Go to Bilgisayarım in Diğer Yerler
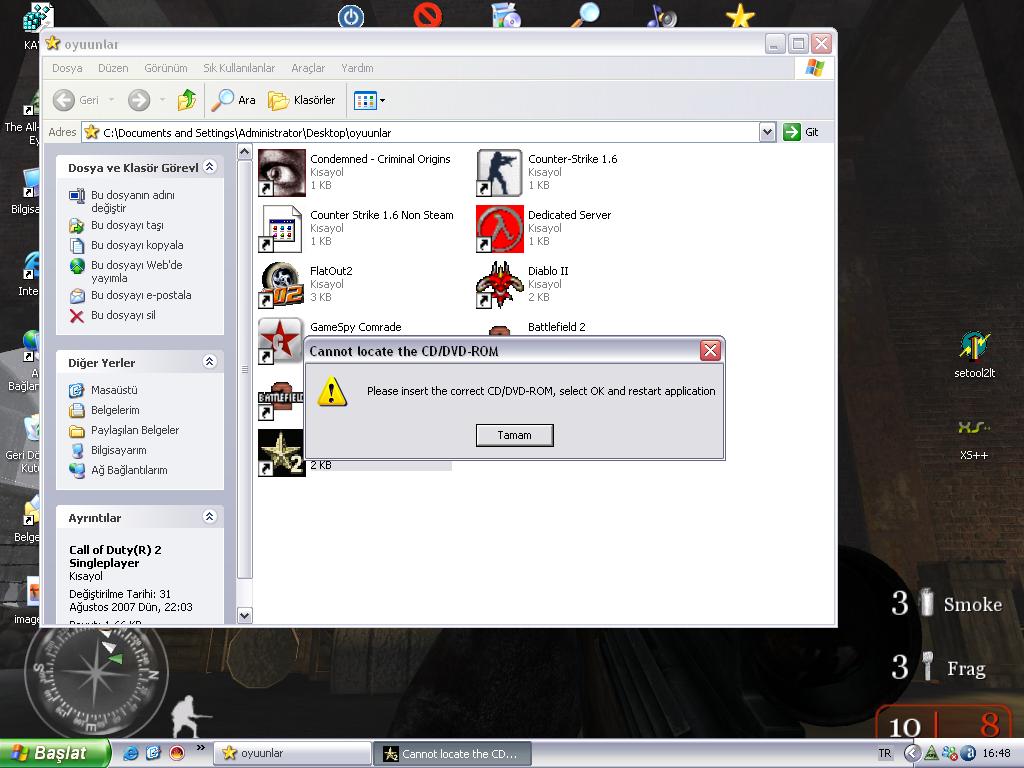1024x768 pixels. coord(118,451)
